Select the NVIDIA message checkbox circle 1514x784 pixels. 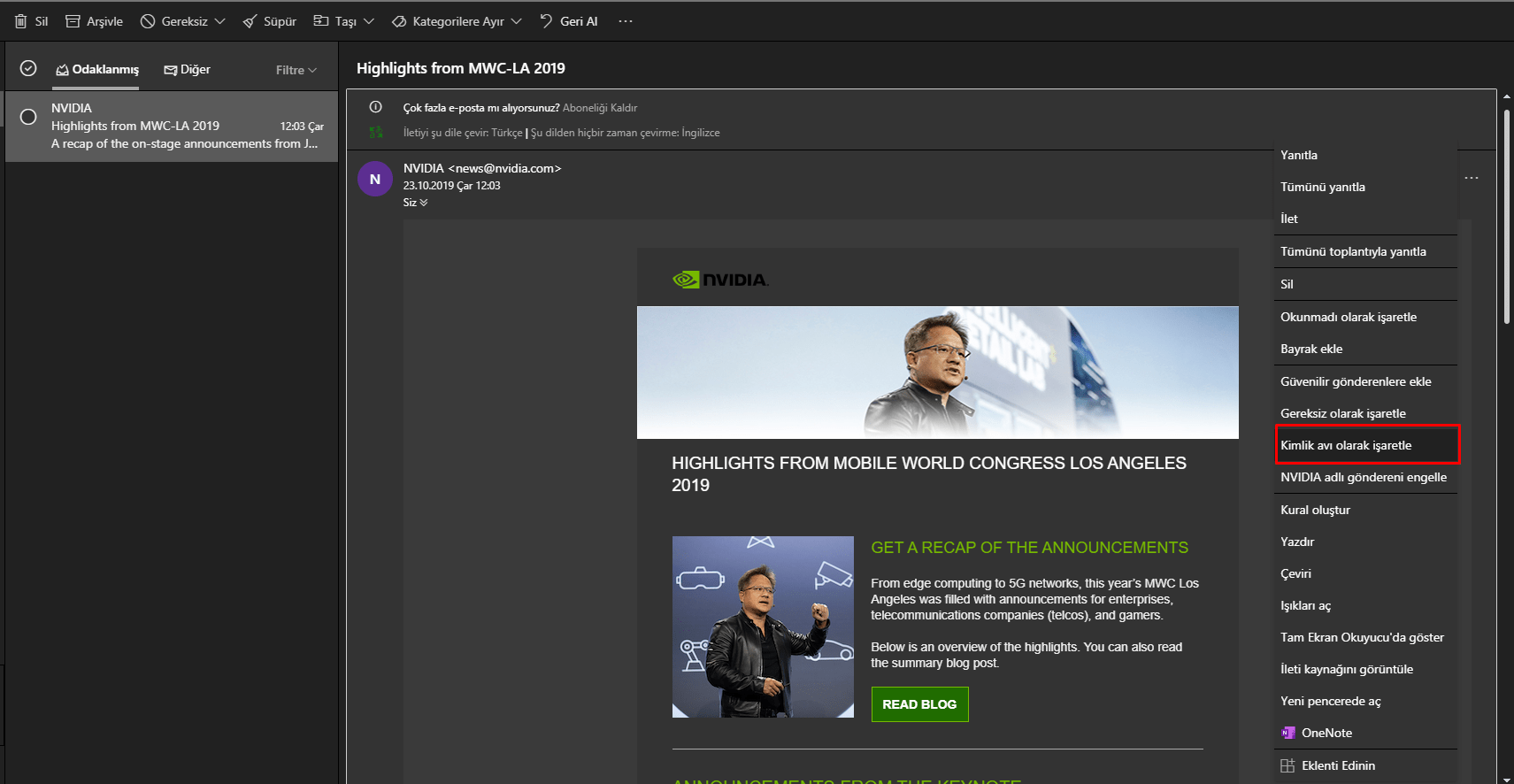(x=28, y=117)
